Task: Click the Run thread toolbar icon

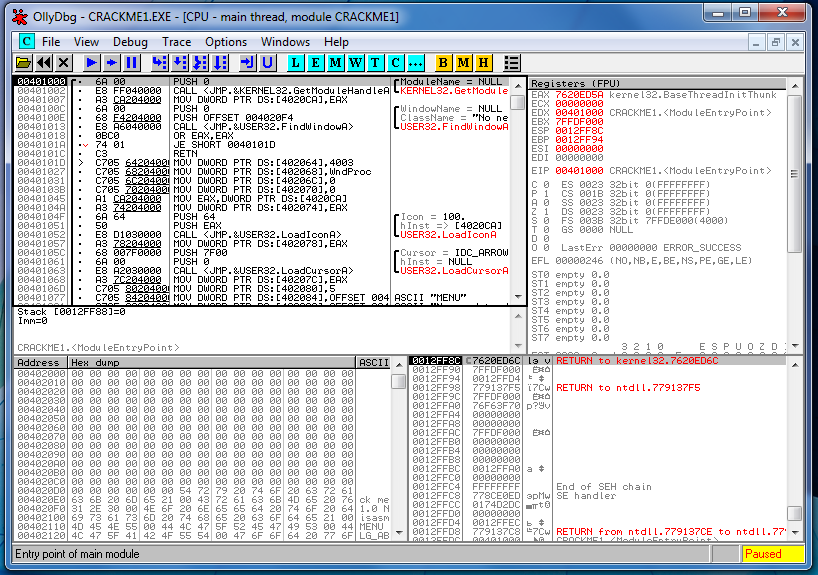Action: tap(112, 63)
